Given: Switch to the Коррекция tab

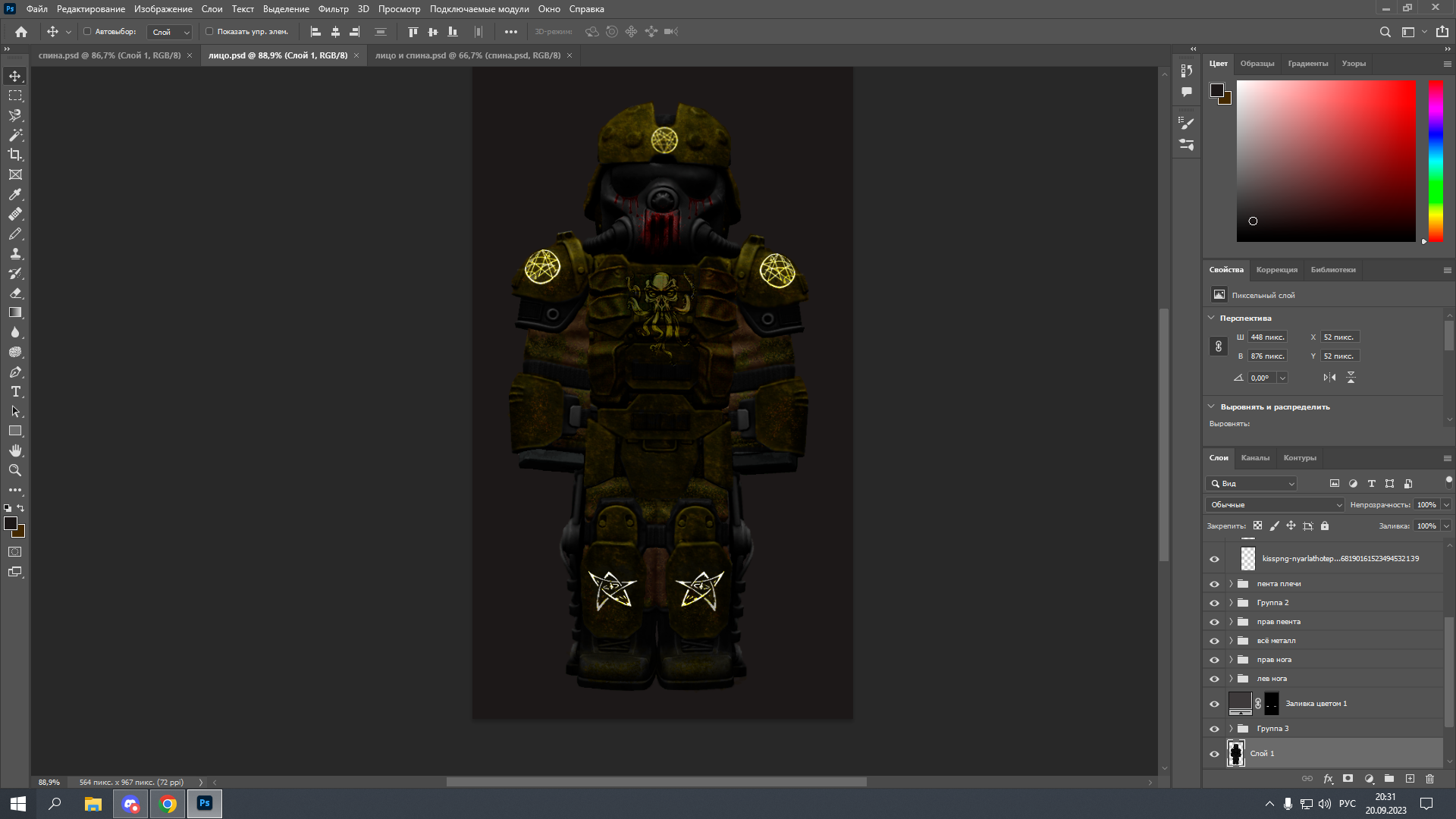Looking at the screenshot, I should pyautogui.click(x=1276, y=270).
